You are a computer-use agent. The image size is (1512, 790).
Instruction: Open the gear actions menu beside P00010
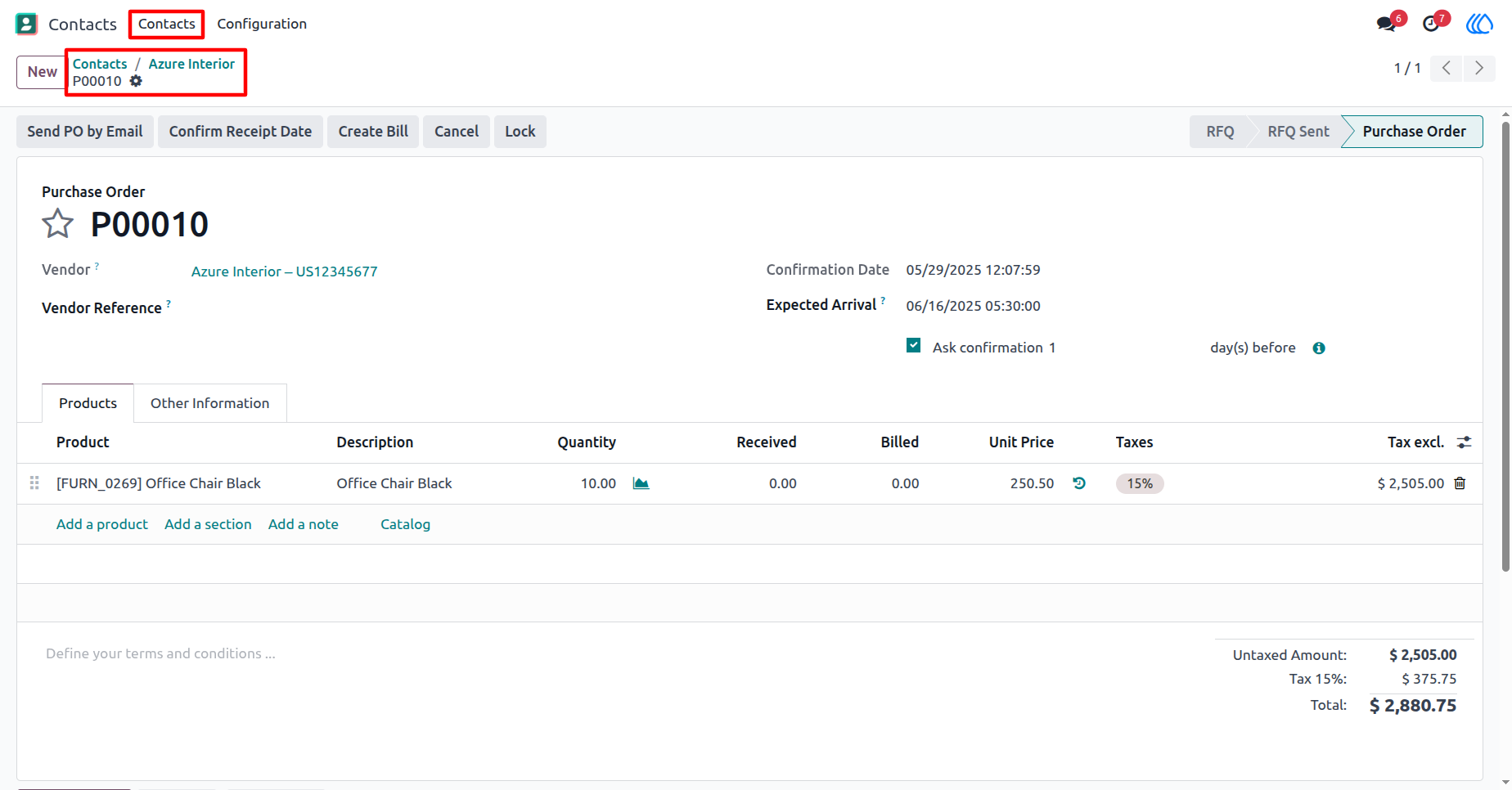click(x=136, y=81)
